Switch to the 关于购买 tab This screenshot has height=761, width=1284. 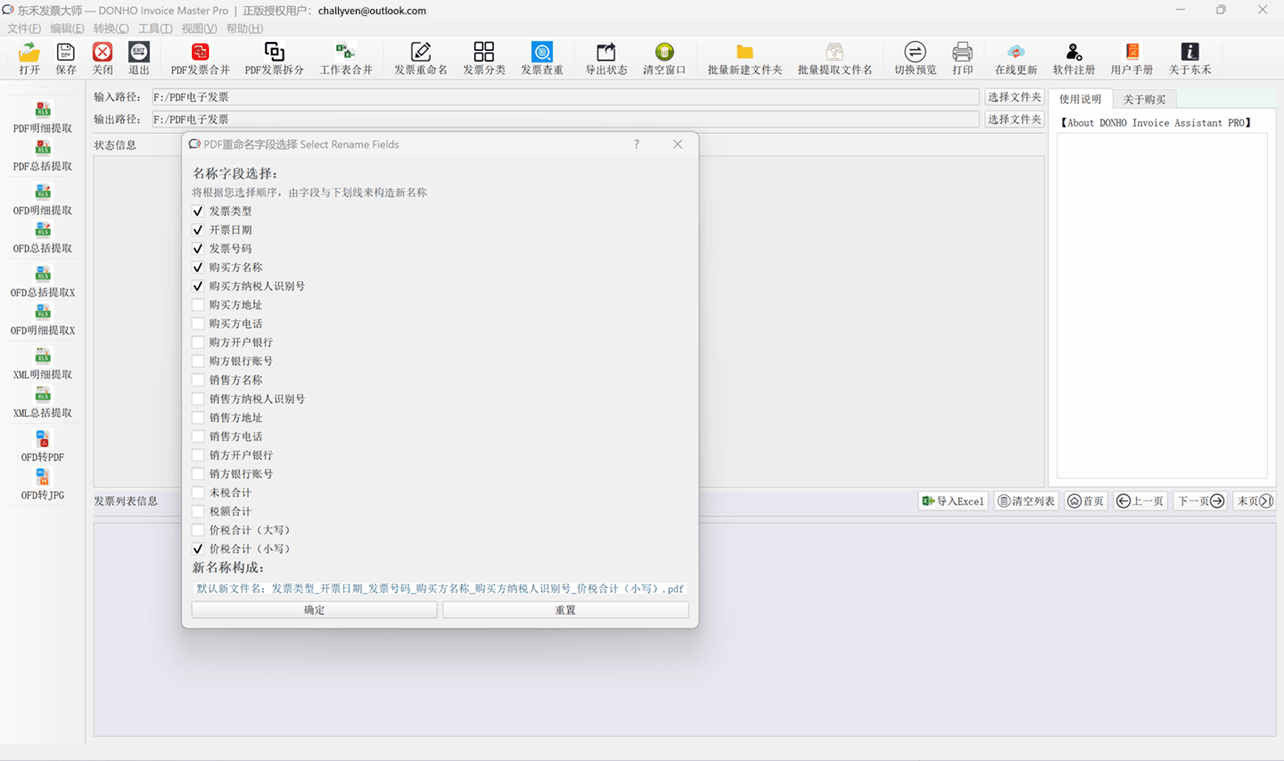[1144, 99]
